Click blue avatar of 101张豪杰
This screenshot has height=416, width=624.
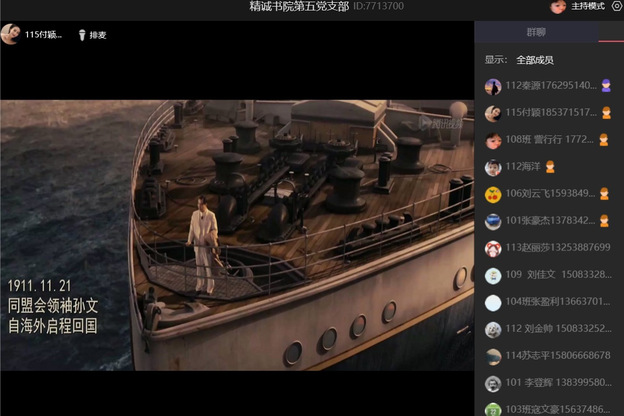tap(493, 222)
